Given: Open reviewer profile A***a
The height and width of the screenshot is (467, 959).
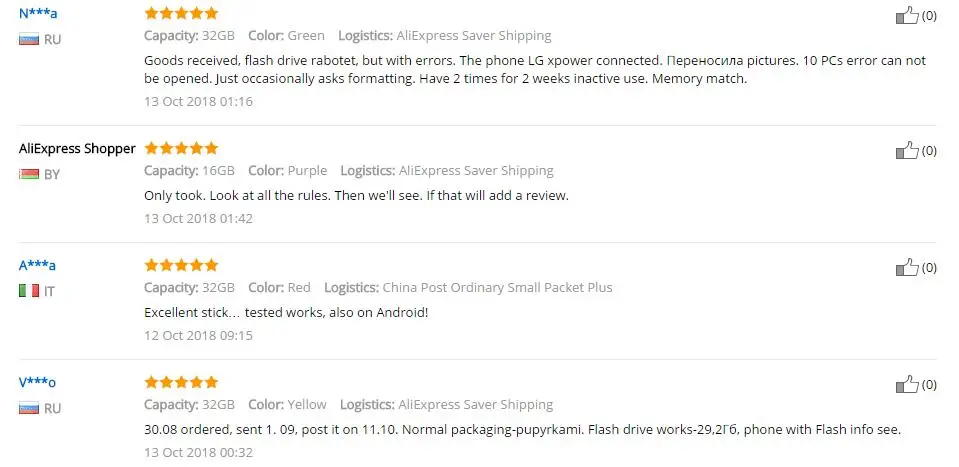Looking at the screenshot, I should pyautogui.click(x=37, y=265).
